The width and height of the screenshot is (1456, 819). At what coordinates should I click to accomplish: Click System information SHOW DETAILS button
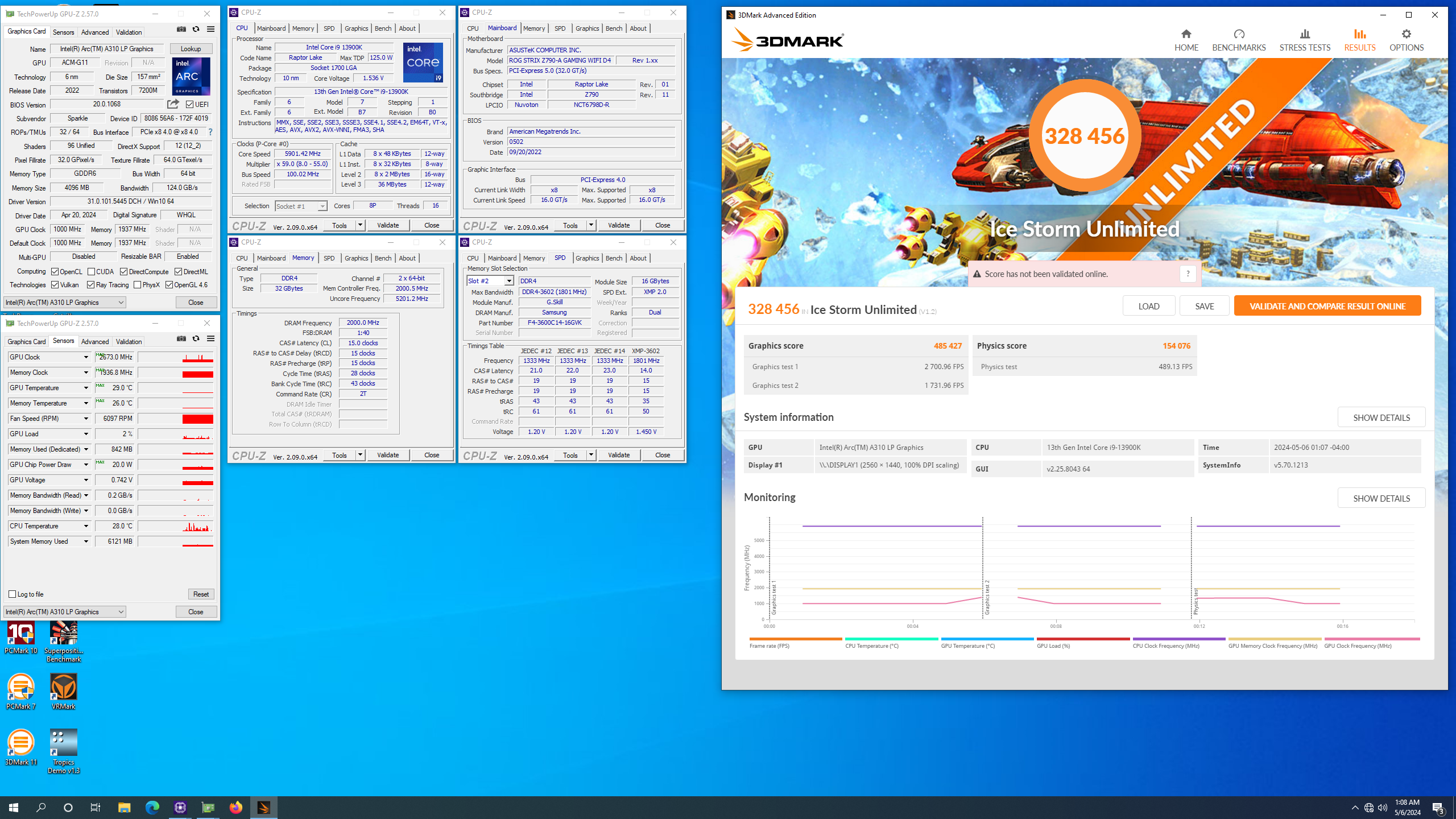[1381, 417]
